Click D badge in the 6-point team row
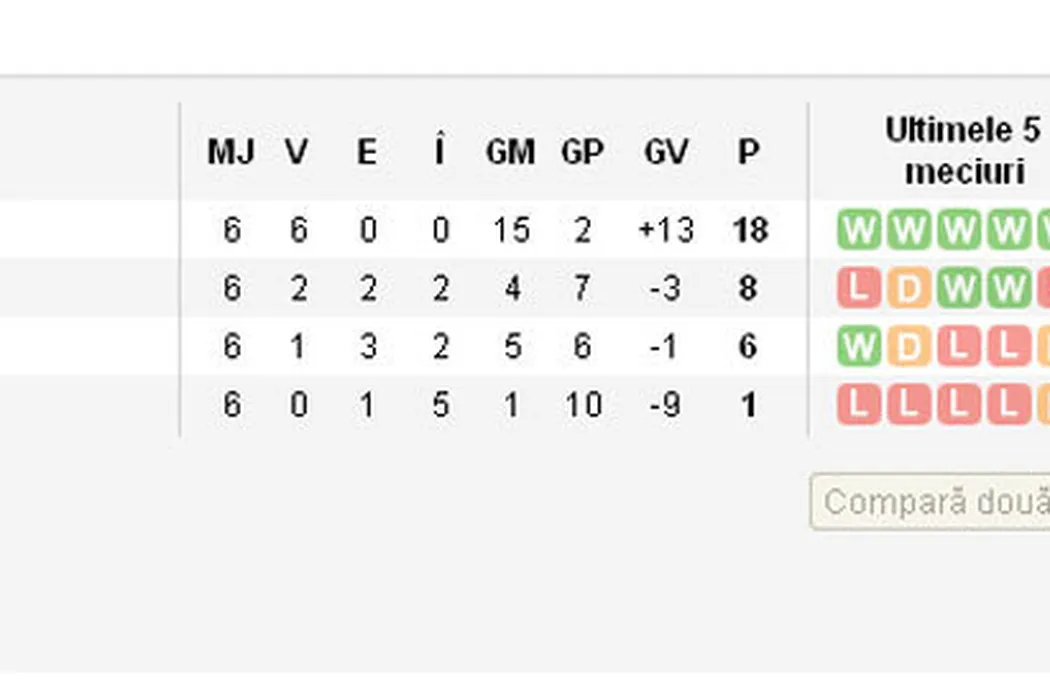The width and height of the screenshot is (1050, 700). point(907,347)
